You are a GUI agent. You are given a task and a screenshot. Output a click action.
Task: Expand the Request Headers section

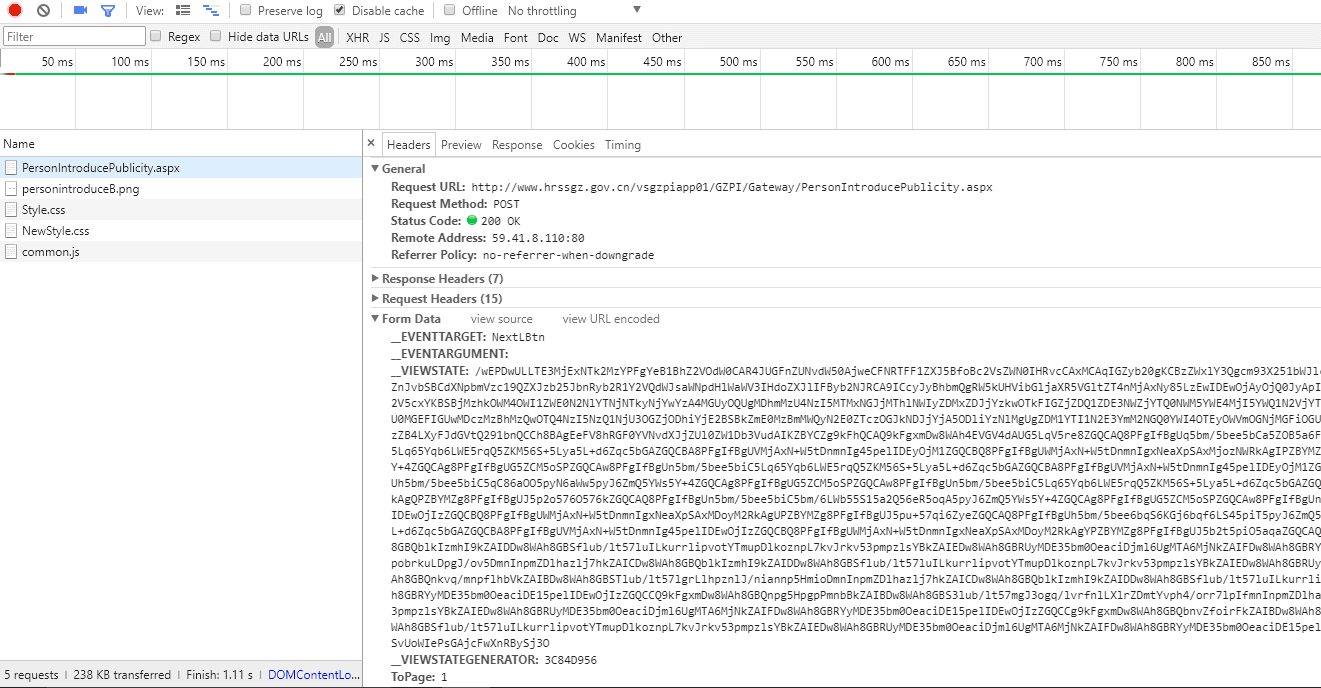tap(441, 298)
